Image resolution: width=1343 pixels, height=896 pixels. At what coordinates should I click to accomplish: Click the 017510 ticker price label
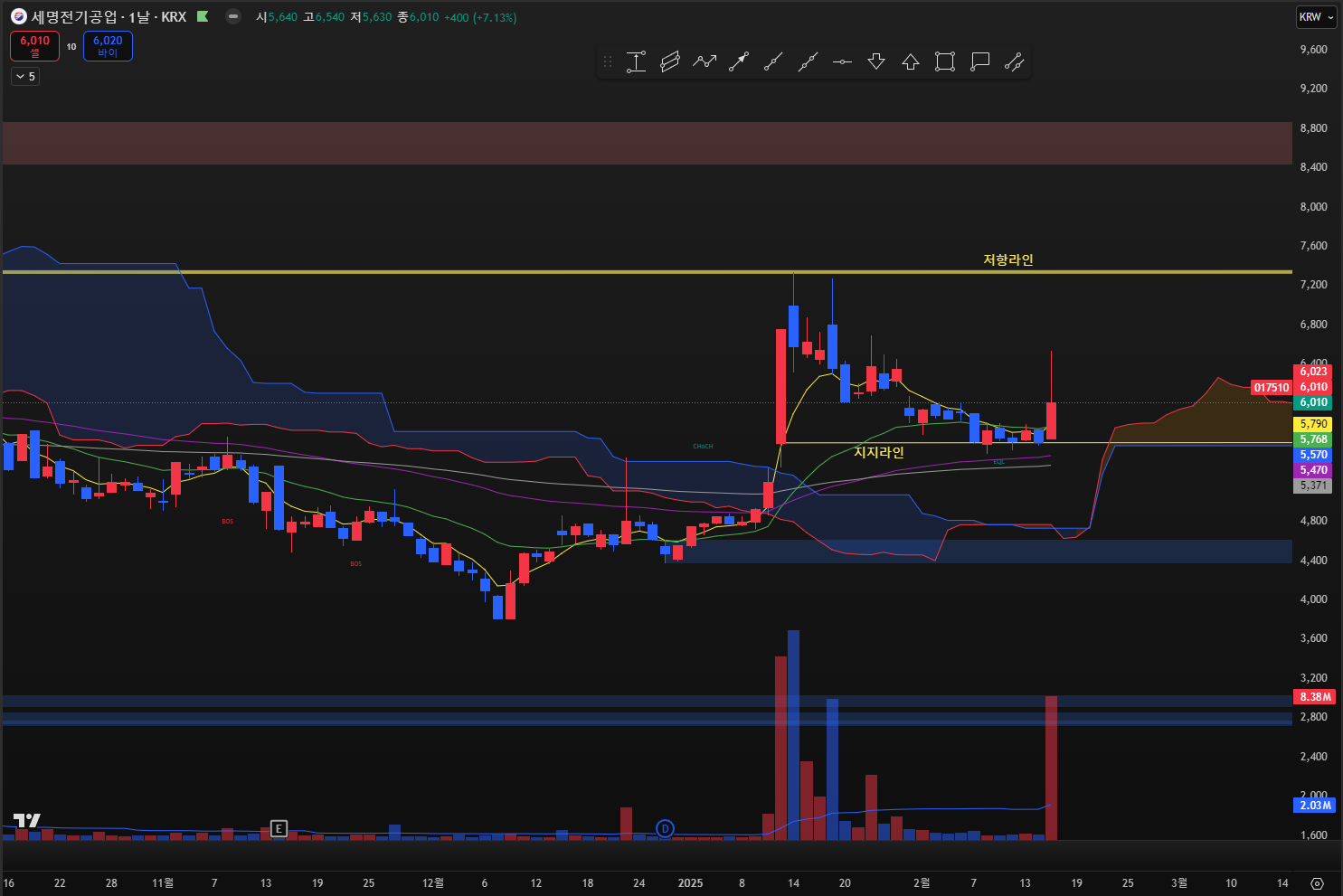1272,388
